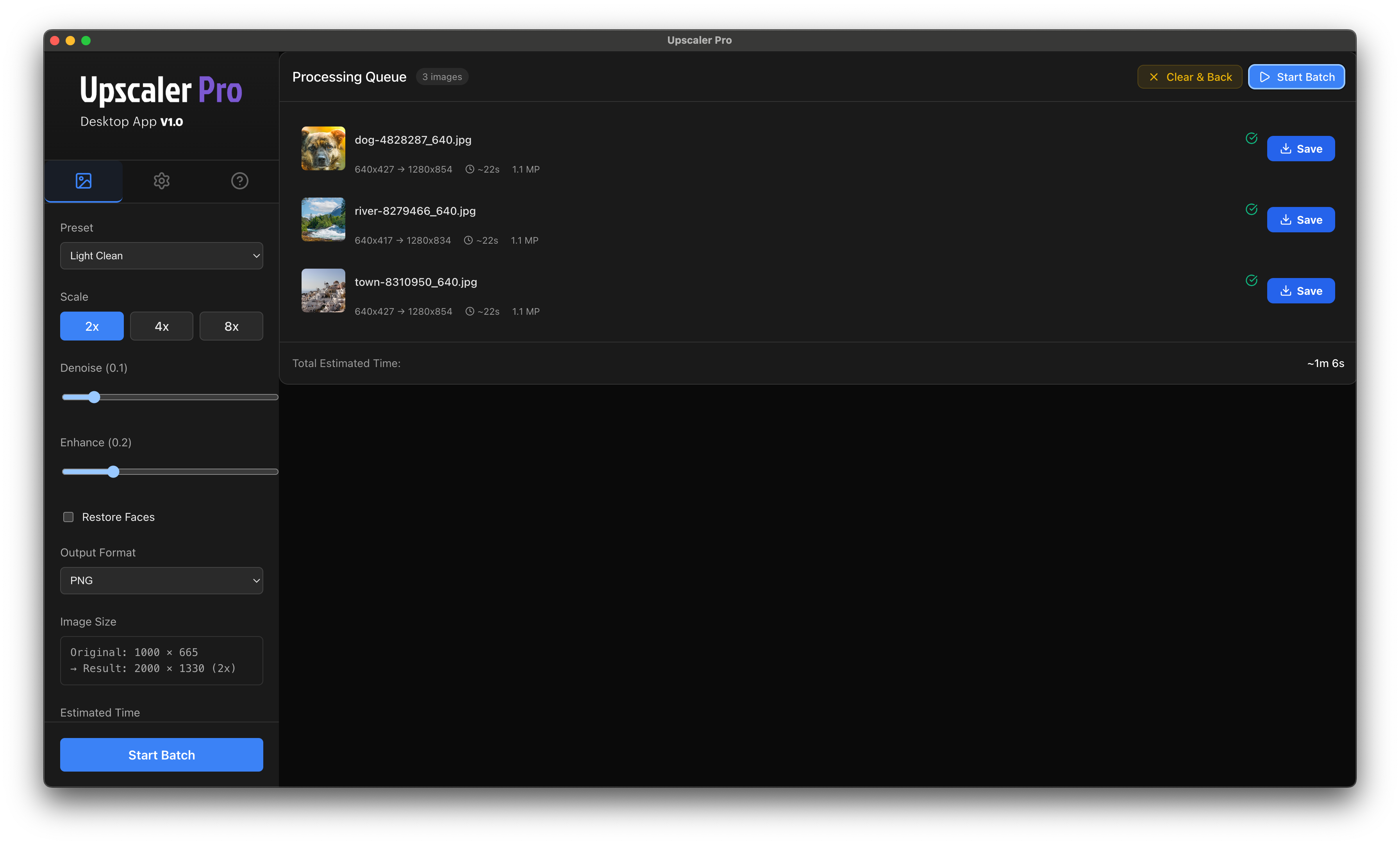1400x845 pixels.
Task: Open the image upscale tab icon
Action: tap(84, 180)
